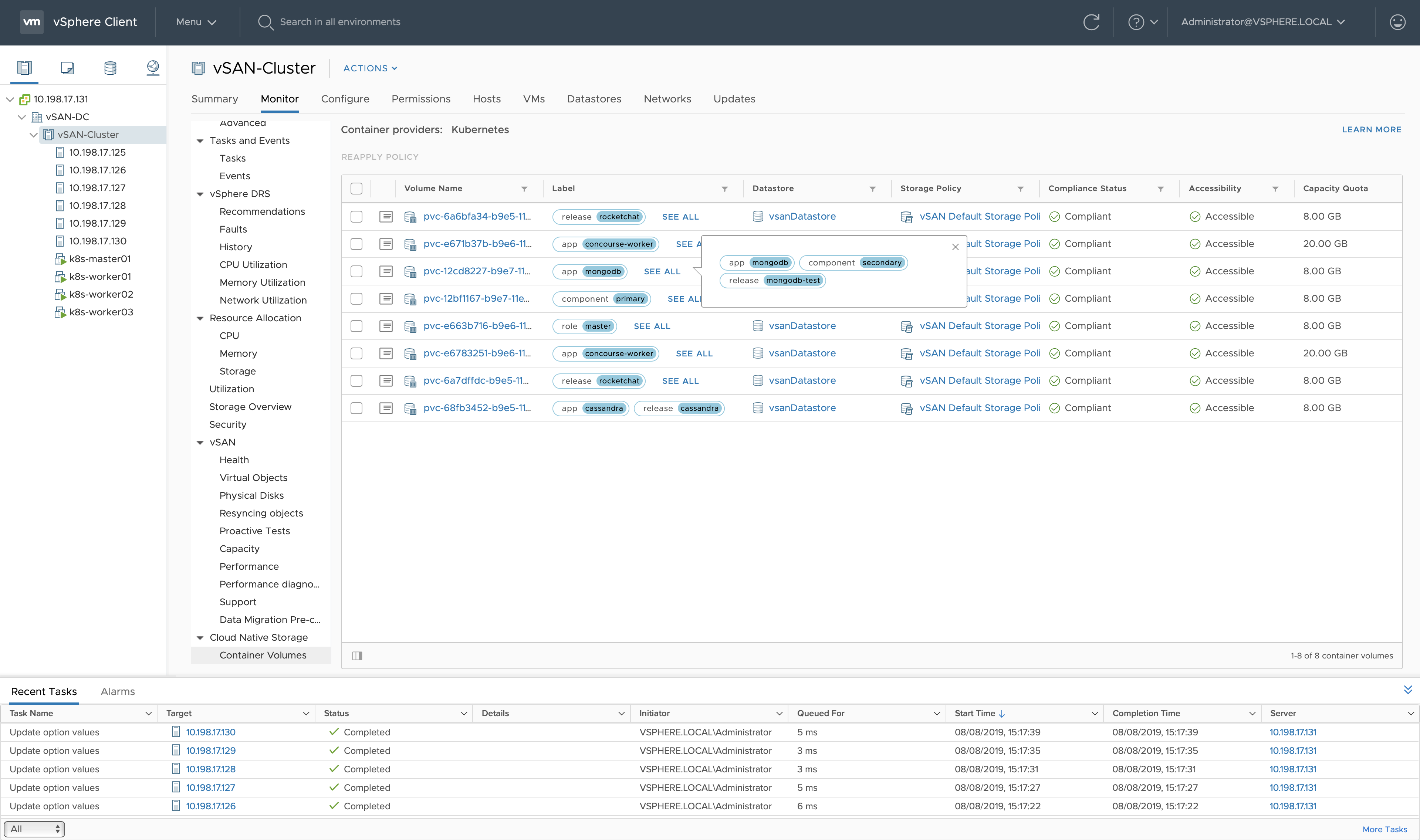This screenshot has width=1420, height=840.
Task: Open Hosts and Clusters inventory view icon
Action: pos(24,68)
